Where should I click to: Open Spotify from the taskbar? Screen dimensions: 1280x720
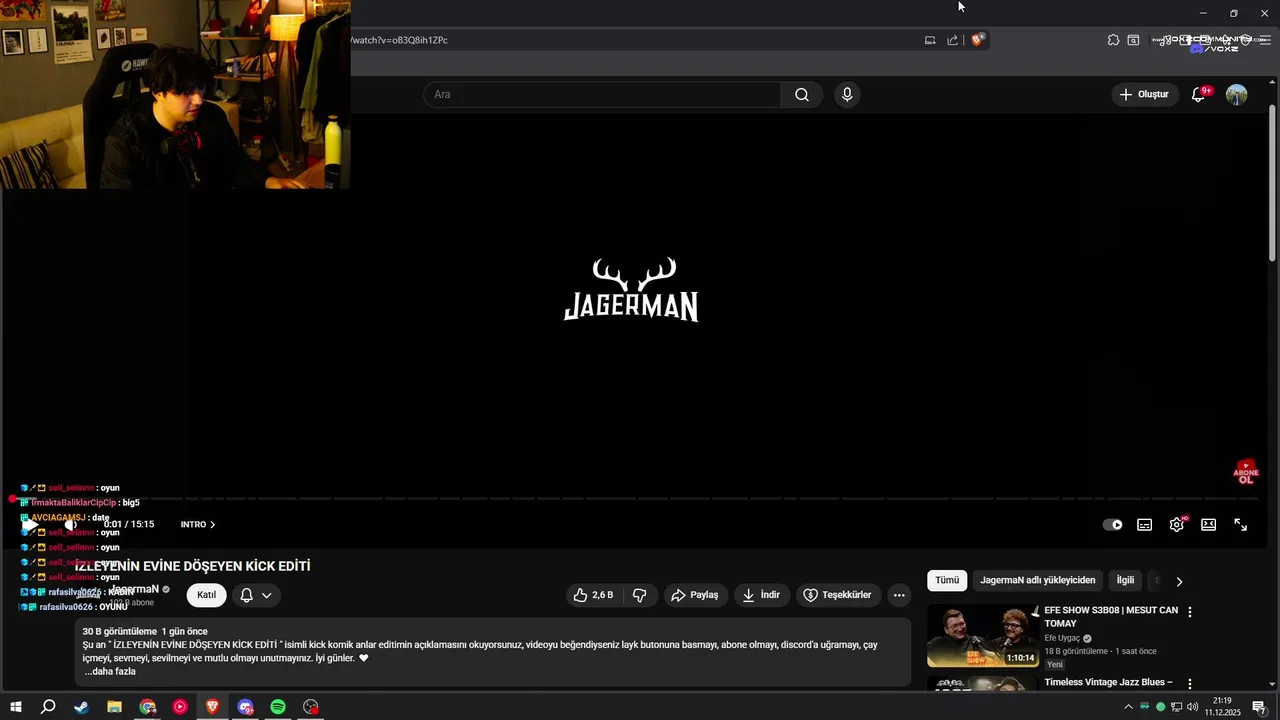coord(278,707)
